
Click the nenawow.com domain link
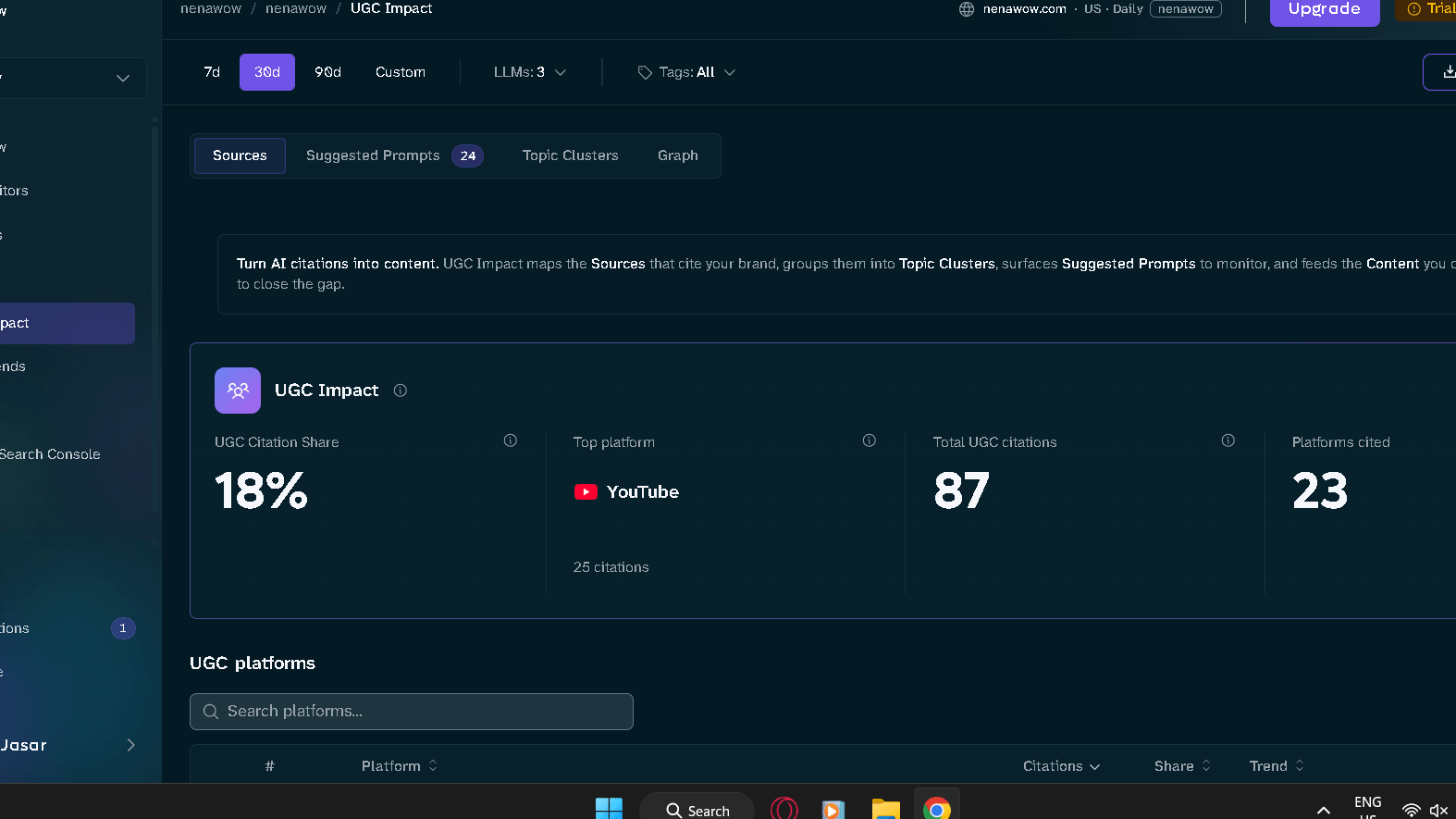[1025, 9]
